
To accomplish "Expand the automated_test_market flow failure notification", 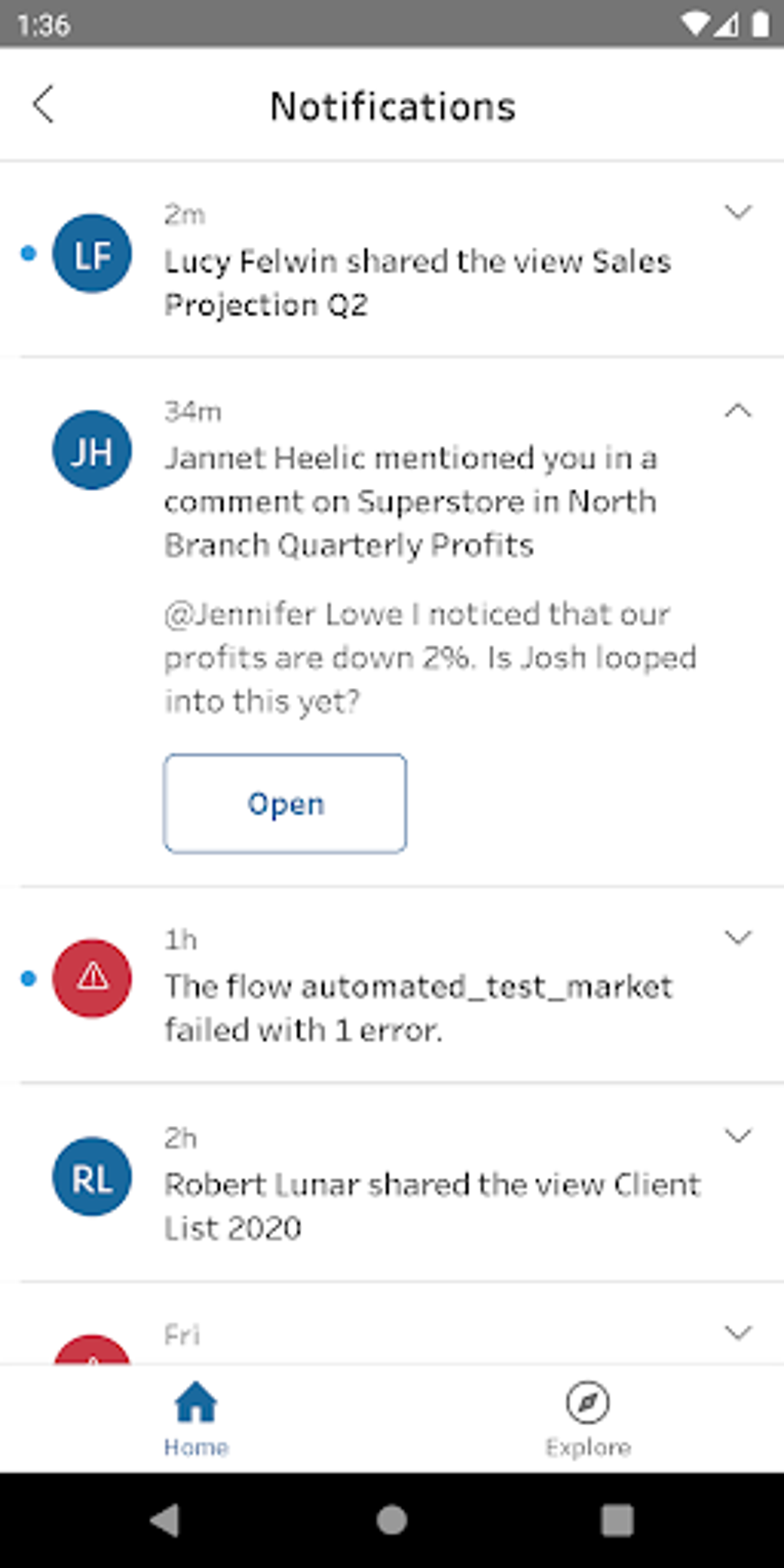I will point(738,937).
